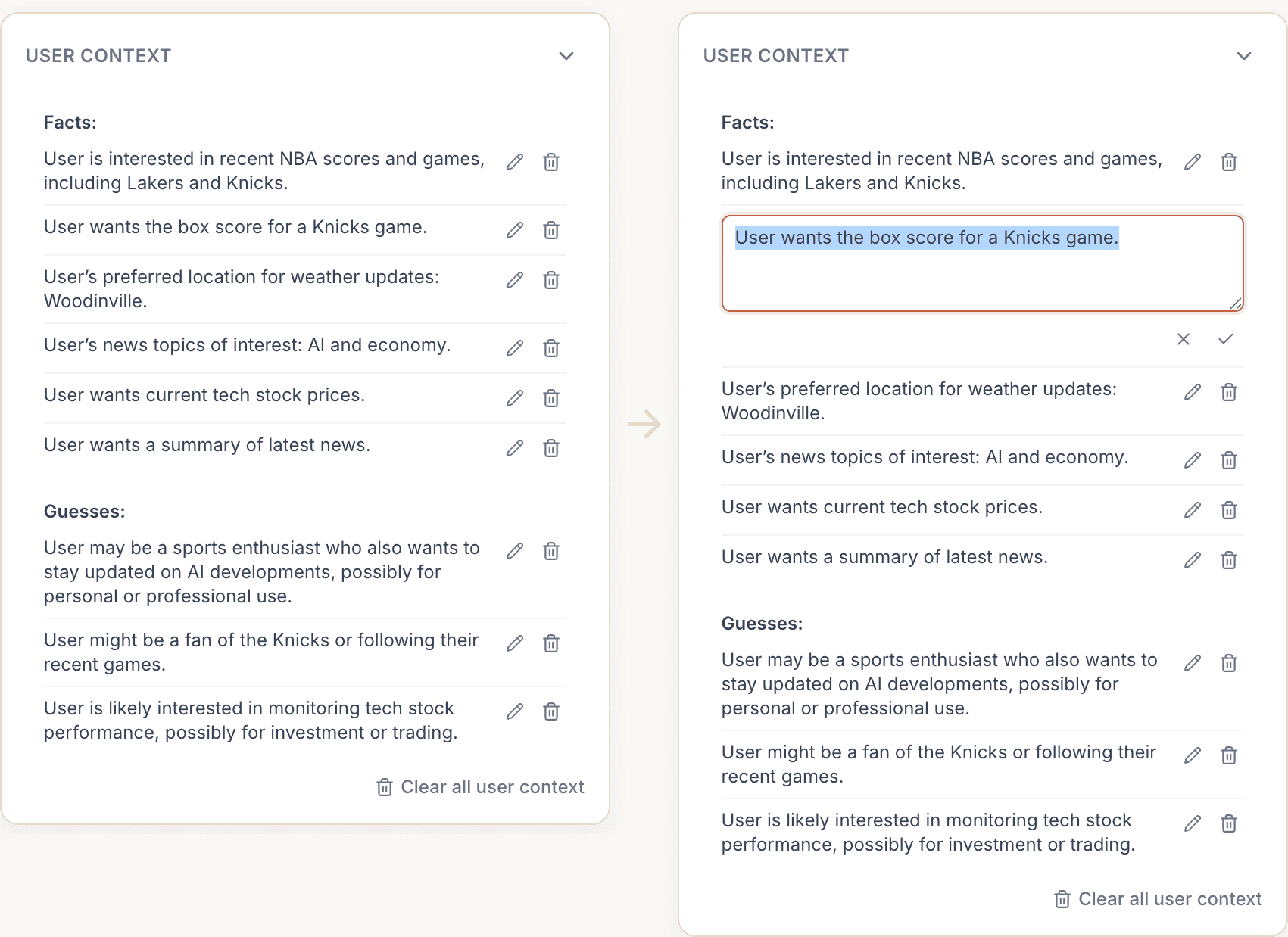1288x937 pixels.
Task: Edit Knicks fan guess in left panel
Action: 515,643
